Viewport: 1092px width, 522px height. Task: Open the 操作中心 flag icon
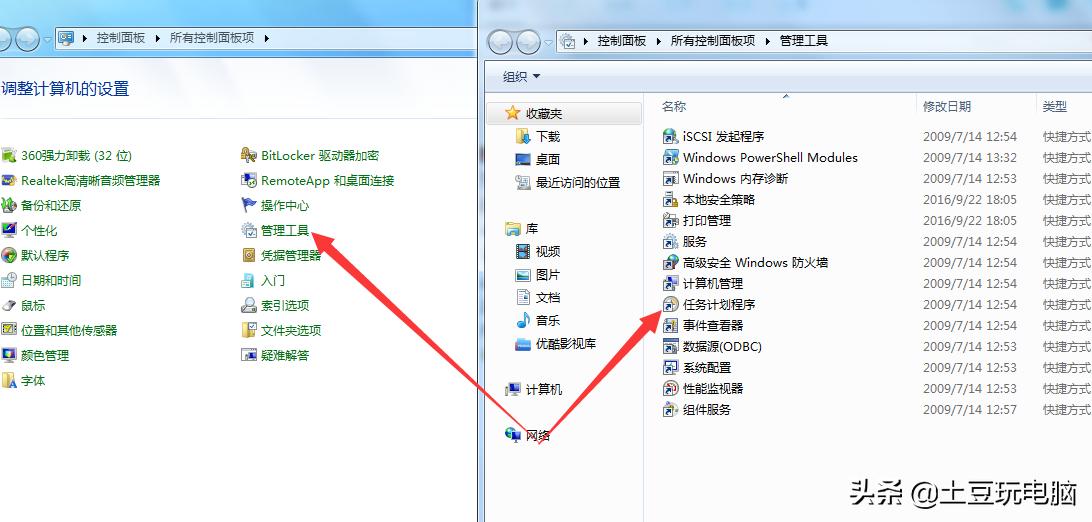click(x=249, y=205)
